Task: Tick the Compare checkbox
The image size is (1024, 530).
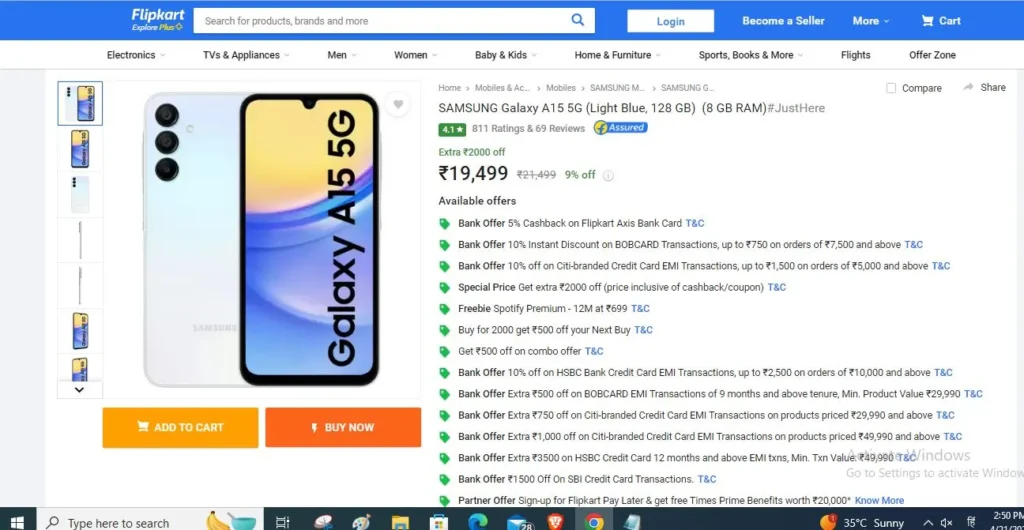Action: 891,88
